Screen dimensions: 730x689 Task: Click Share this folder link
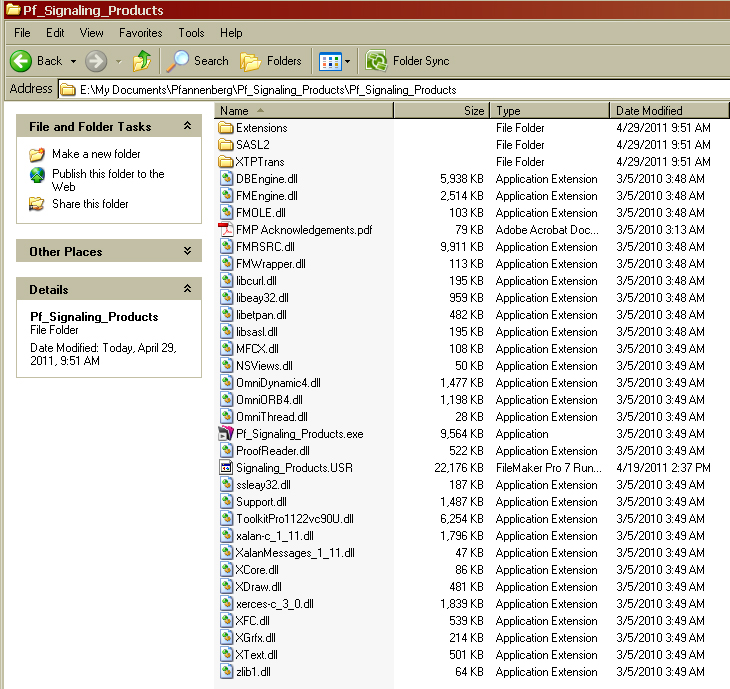tap(90, 204)
